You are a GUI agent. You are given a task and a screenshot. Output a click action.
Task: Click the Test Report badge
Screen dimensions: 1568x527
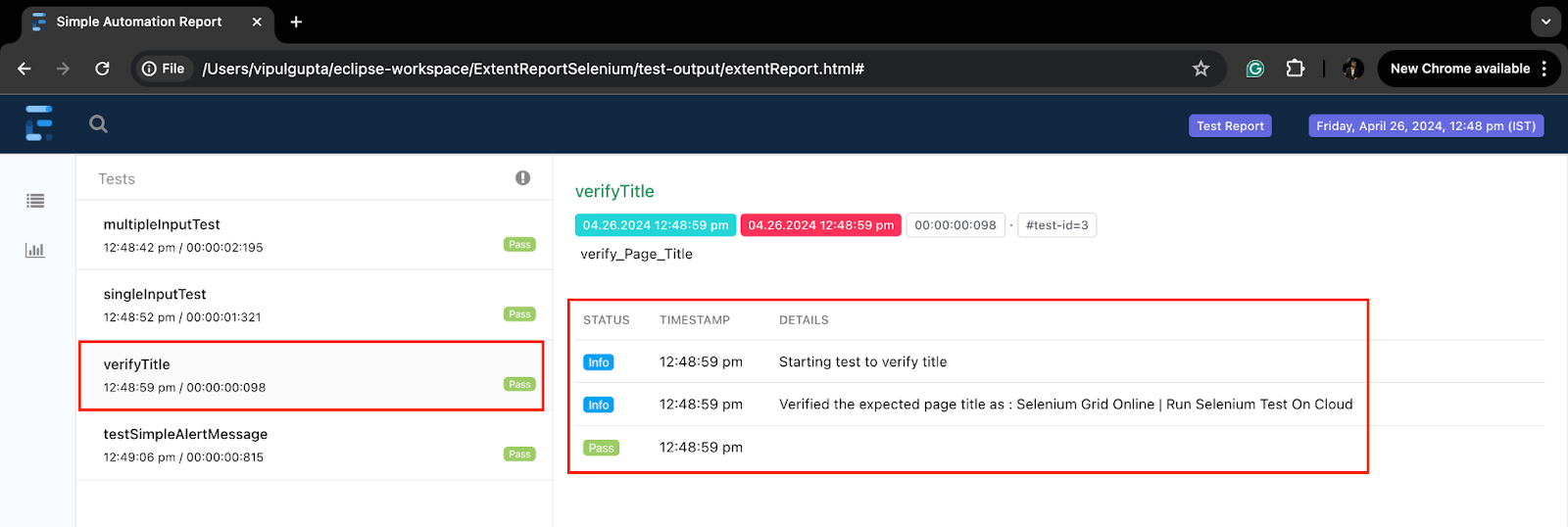pos(1230,125)
